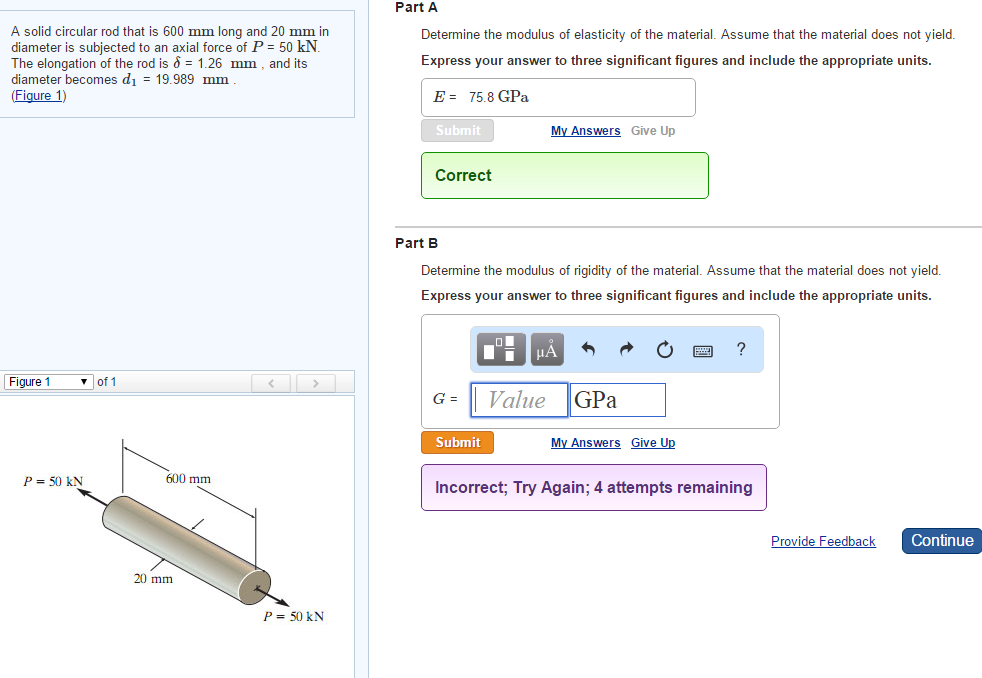Click the help question mark icon
982x678 pixels.
pyautogui.click(x=741, y=349)
